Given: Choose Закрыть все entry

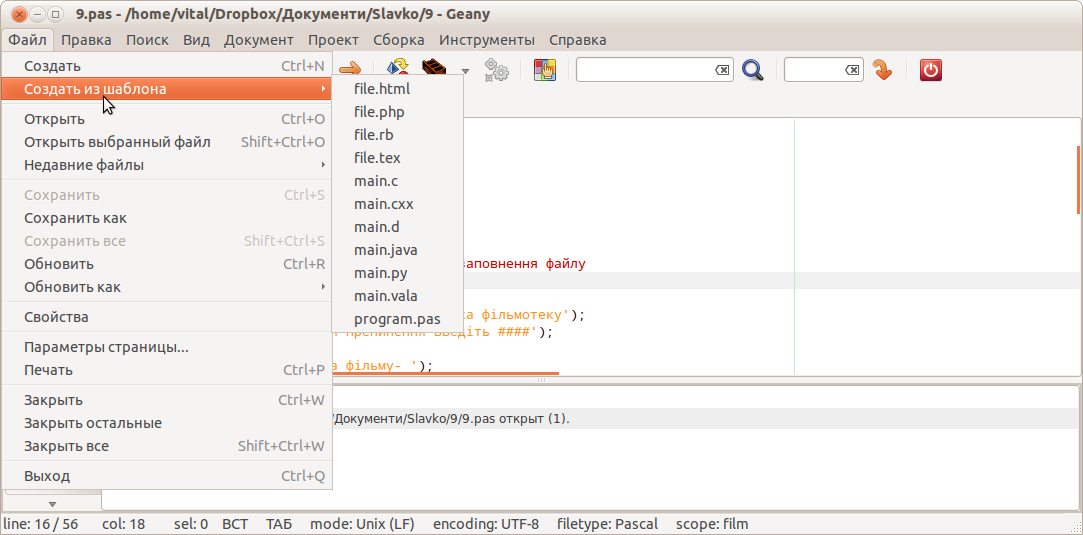Looking at the screenshot, I should [167, 446].
